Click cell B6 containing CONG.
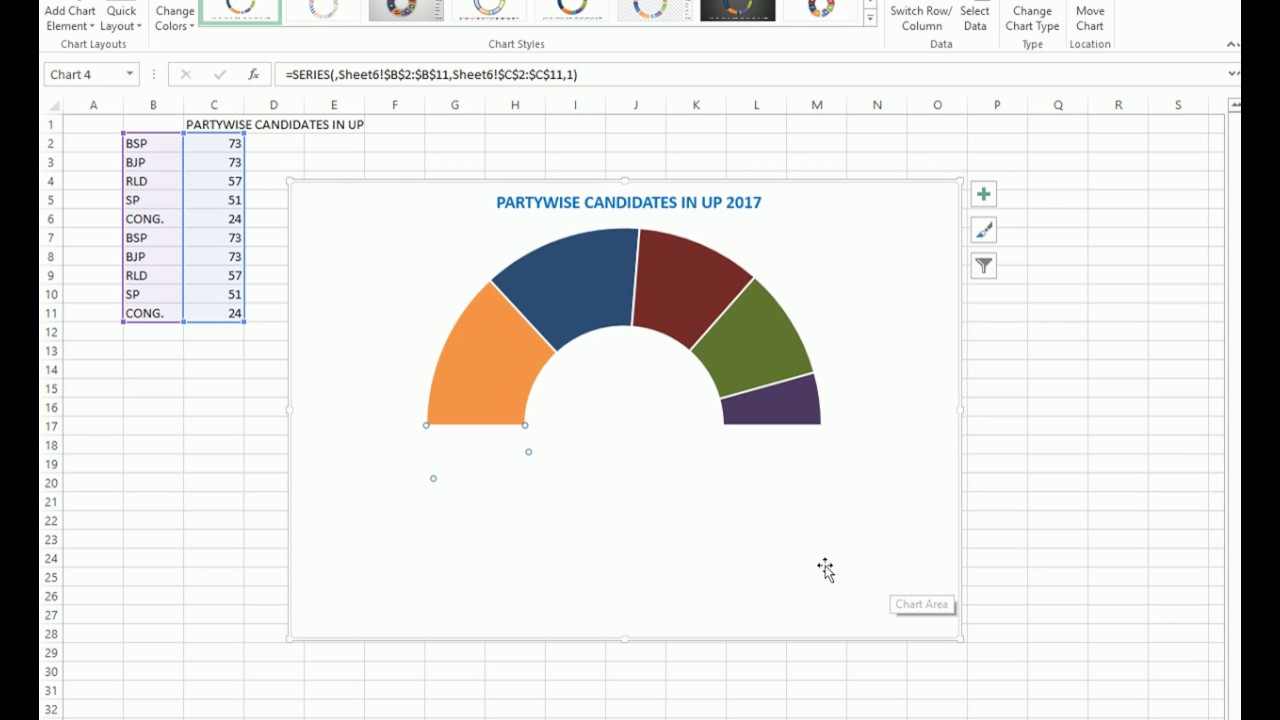Viewport: 1280px width, 720px height. pyautogui.click(x=153, y=219)
